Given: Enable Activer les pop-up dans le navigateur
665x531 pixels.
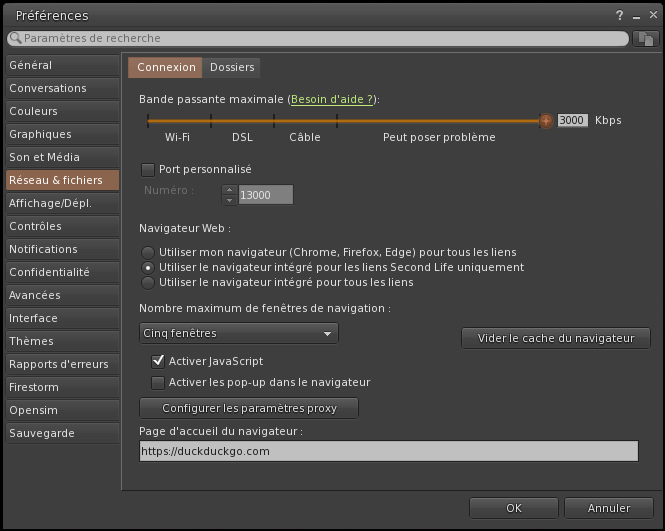Looking at the screenshot, I should coord(157,382).
